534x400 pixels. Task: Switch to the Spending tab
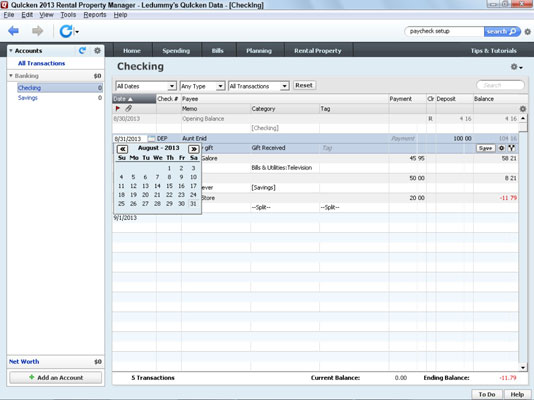point(176,51)
